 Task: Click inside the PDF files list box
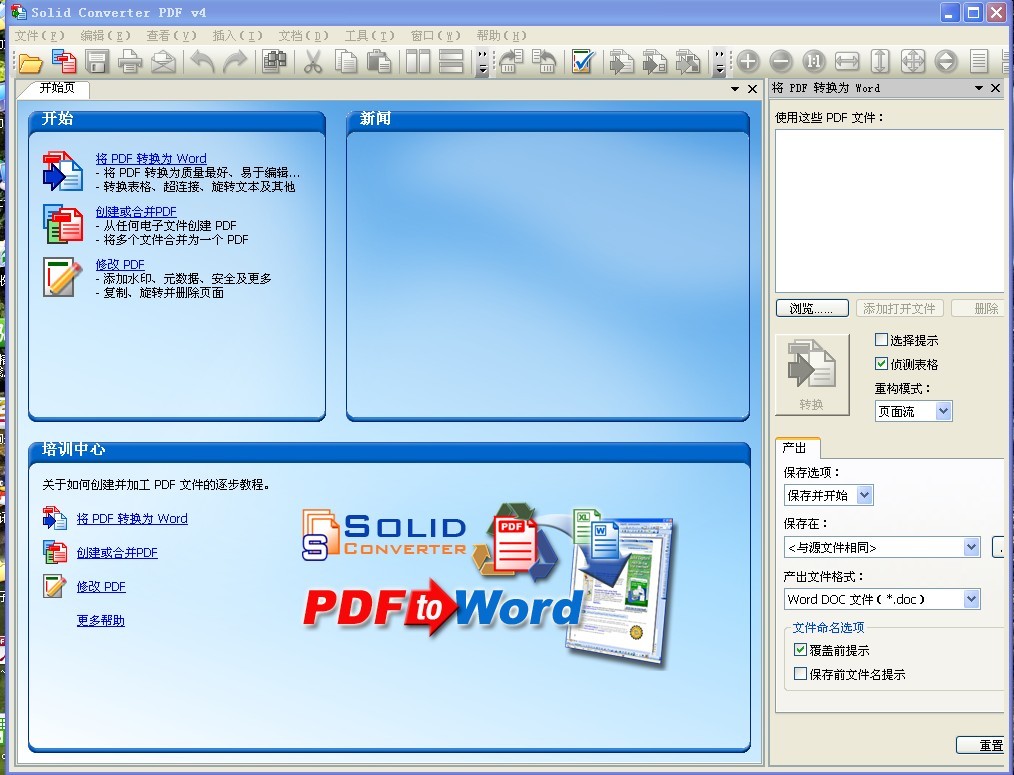(889, 211)
